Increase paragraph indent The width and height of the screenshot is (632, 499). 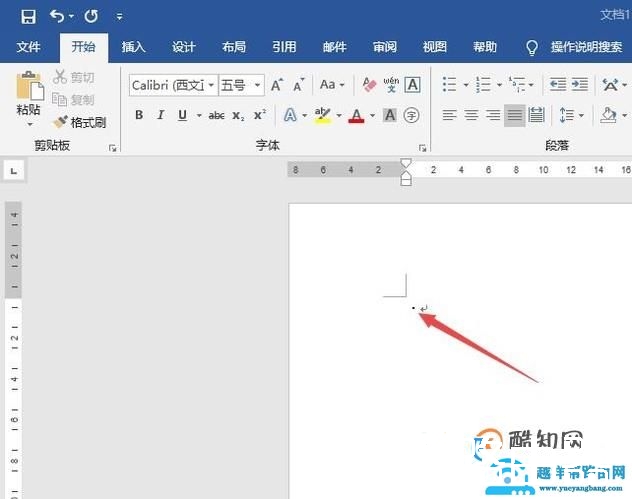[580, 85]
